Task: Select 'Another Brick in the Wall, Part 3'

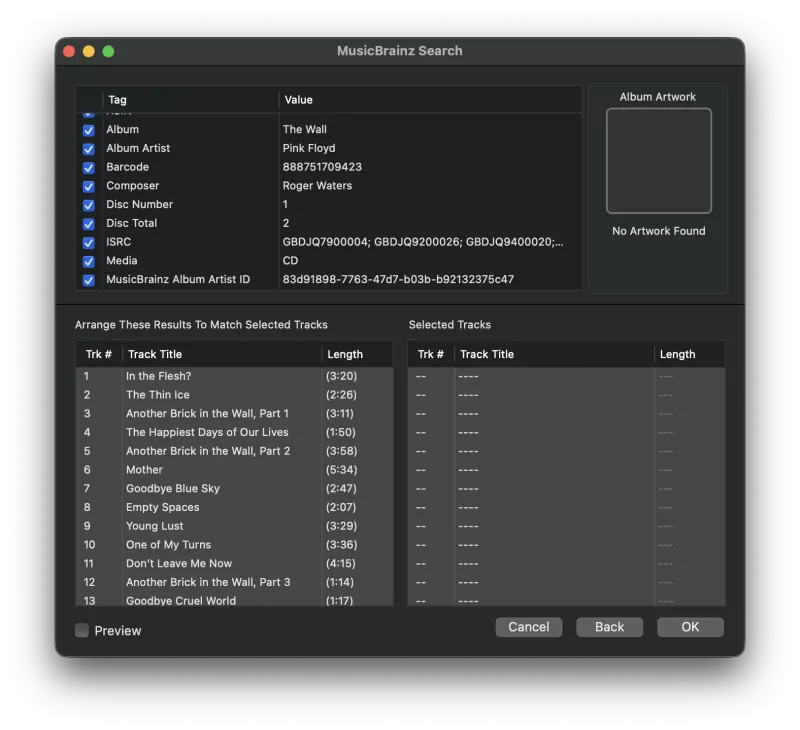Action: tap(235, 582)
